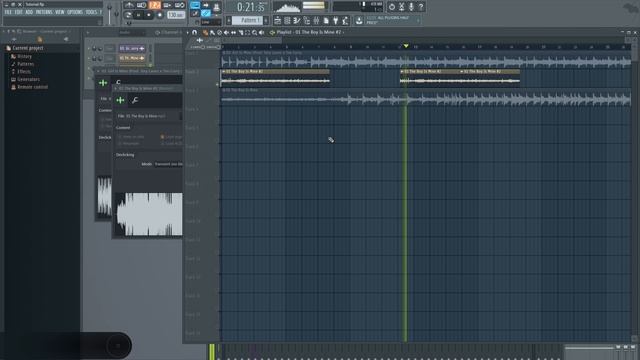This screenshot has width=640, height=360.
Task: Click the typing keyboard to piano icon
Action: (x=195, y=5)
